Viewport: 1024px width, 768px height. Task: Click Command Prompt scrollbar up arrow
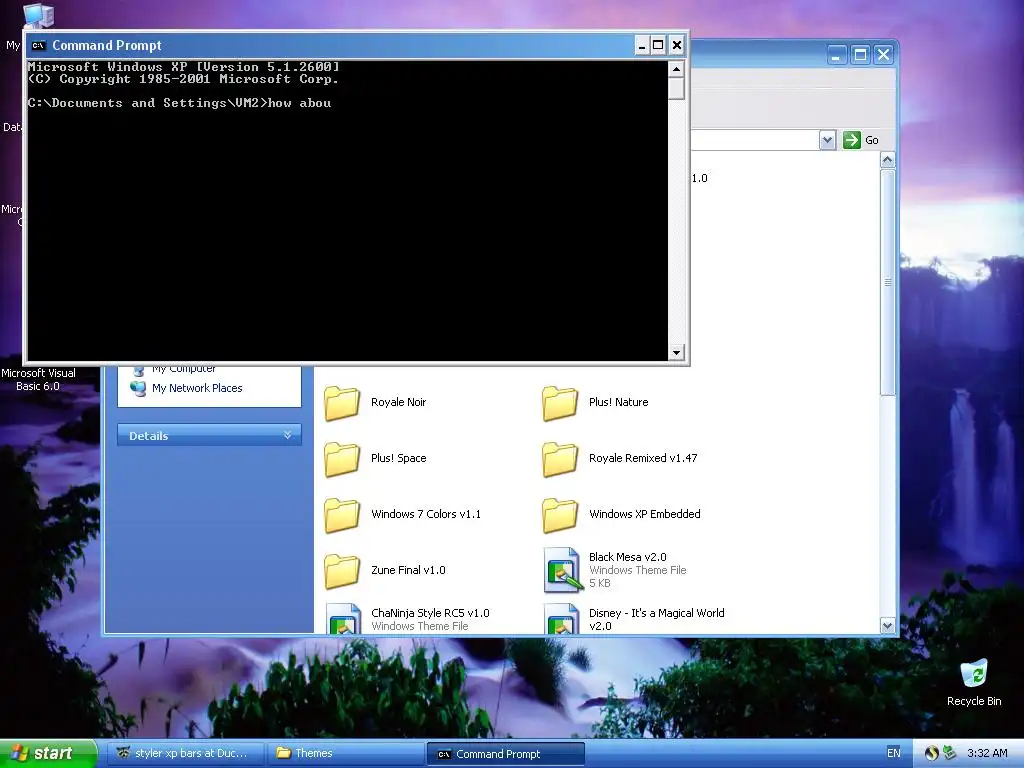click(677, 69)
